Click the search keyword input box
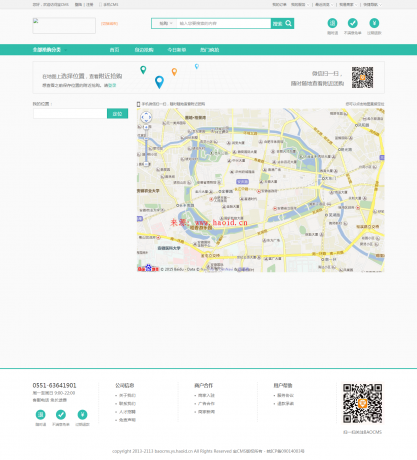Image resolution: width=417 pixels, height=460 pixels. coord(224,23)
